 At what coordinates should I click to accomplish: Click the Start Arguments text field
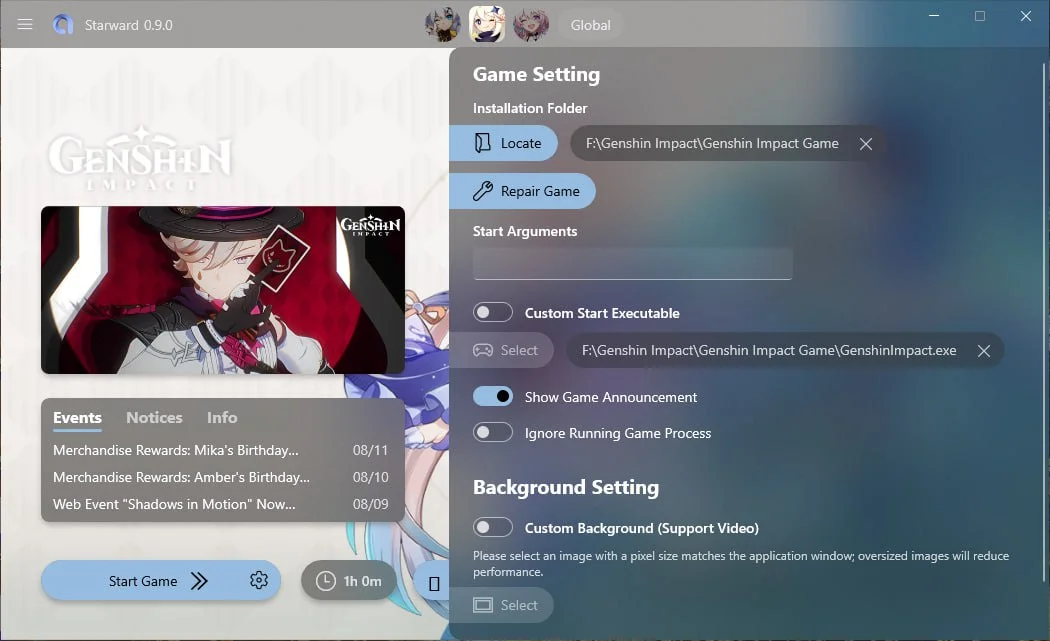point(632,264)
